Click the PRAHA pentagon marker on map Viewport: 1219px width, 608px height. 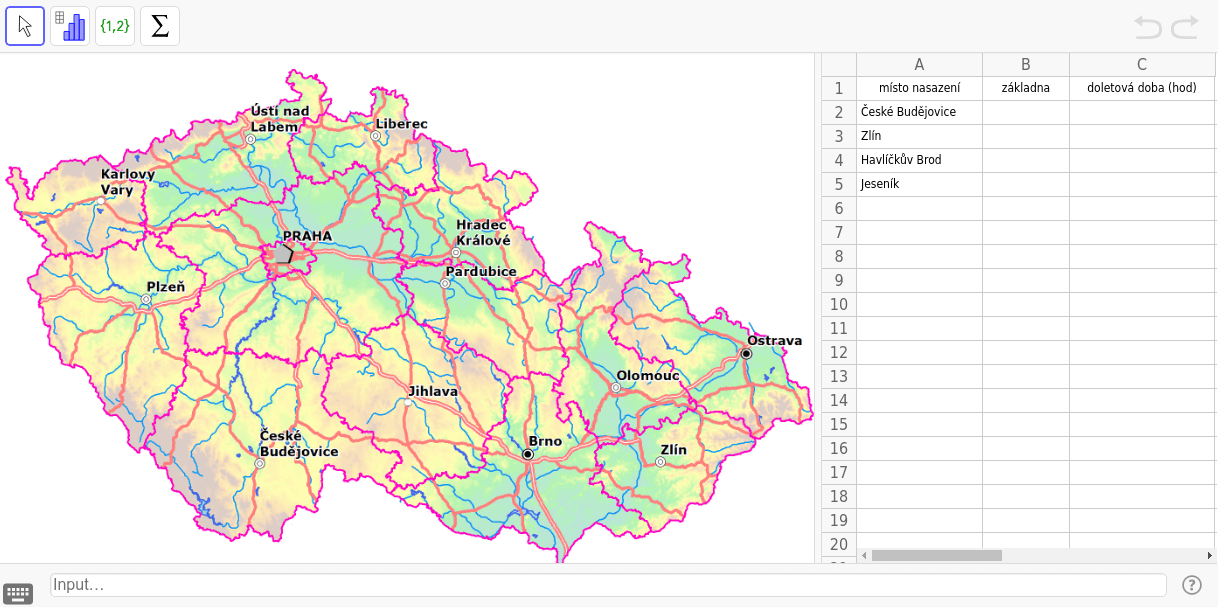[285, 254]
